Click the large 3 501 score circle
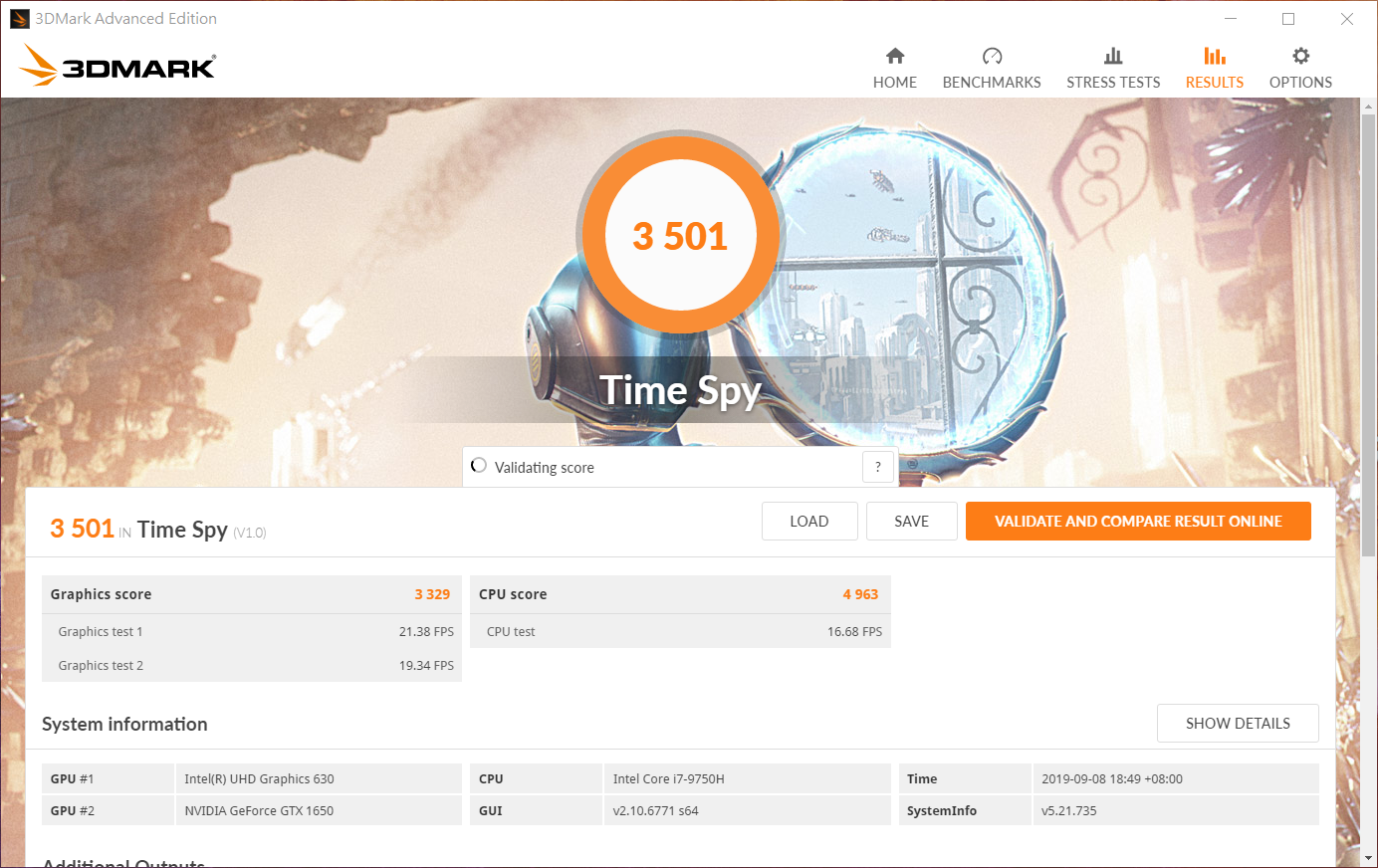This screenshot has width=1378, height=868. coord(680,236)
